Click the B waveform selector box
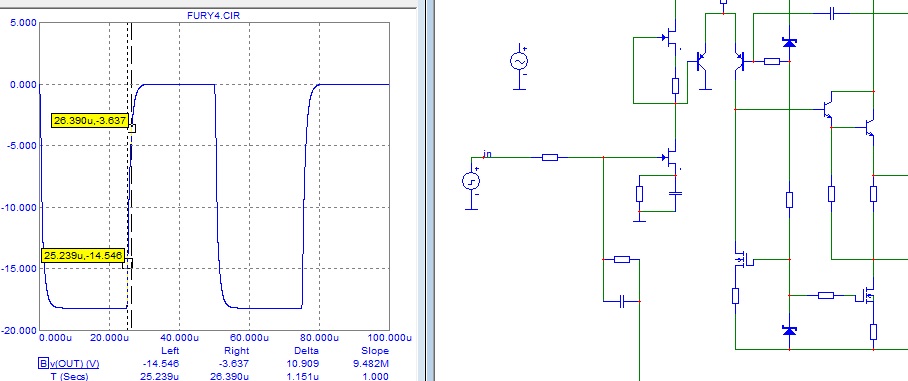 [x=43, y=363]
